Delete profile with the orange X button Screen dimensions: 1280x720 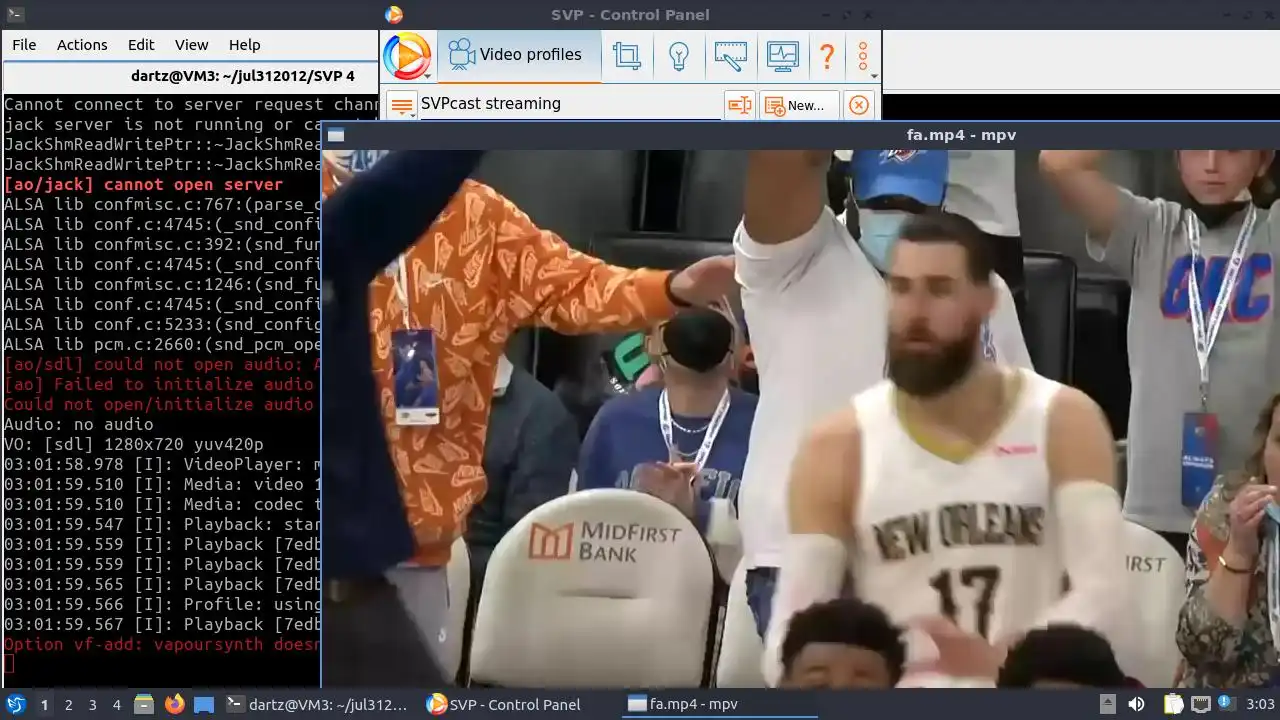pyautogui.click(x=859, y=105)
